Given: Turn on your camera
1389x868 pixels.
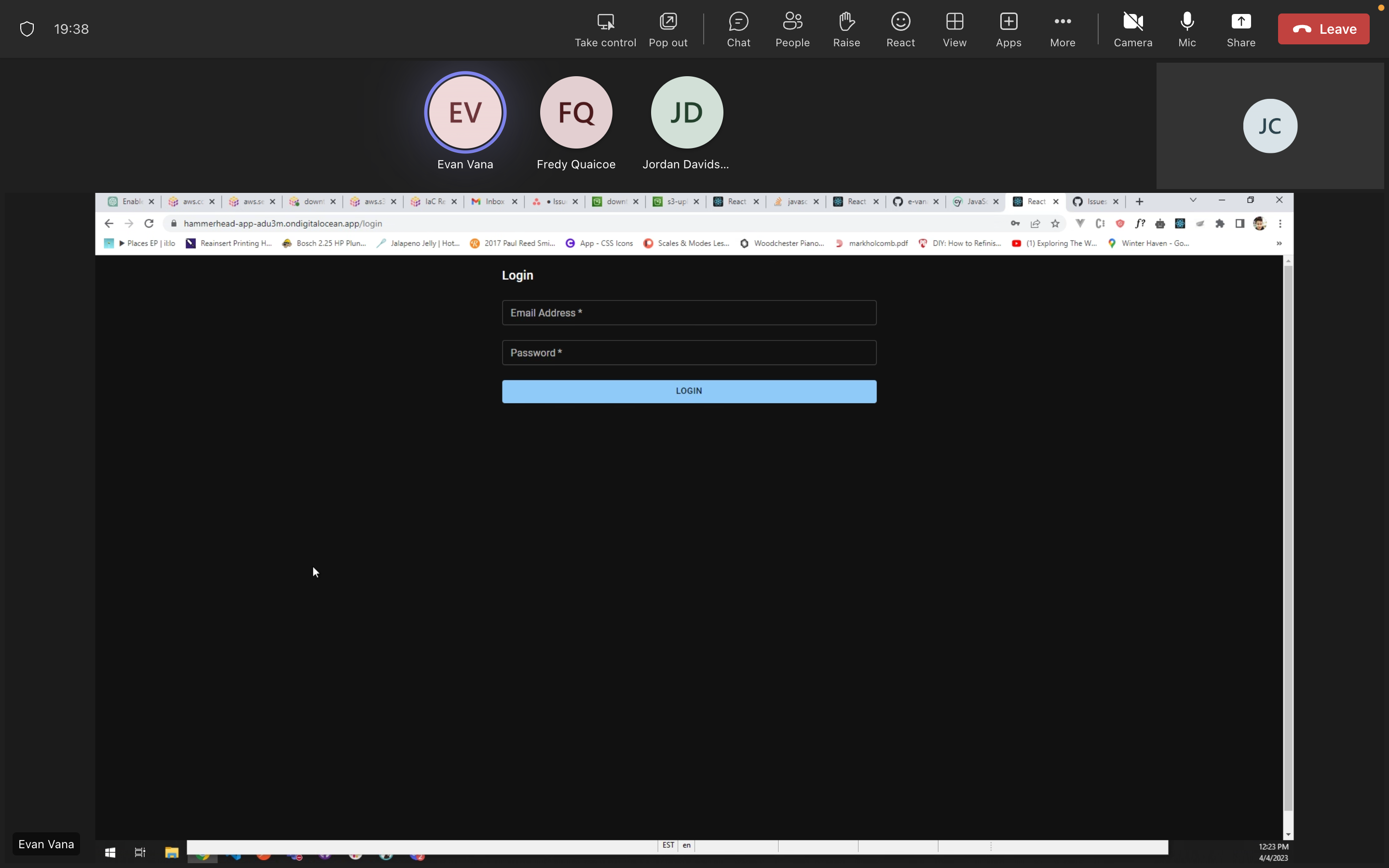Looking at the screenshot, I should [1133, 29].
